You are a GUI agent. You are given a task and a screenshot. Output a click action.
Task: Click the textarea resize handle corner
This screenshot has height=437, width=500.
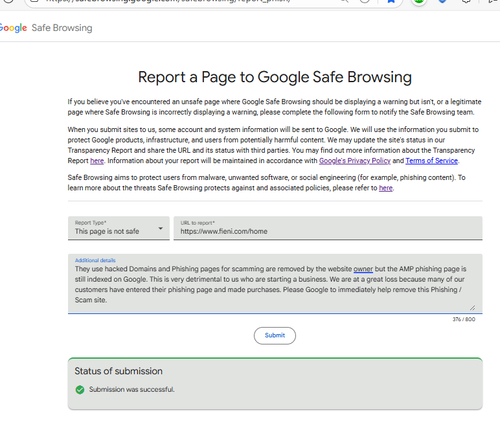coord(472,308)
